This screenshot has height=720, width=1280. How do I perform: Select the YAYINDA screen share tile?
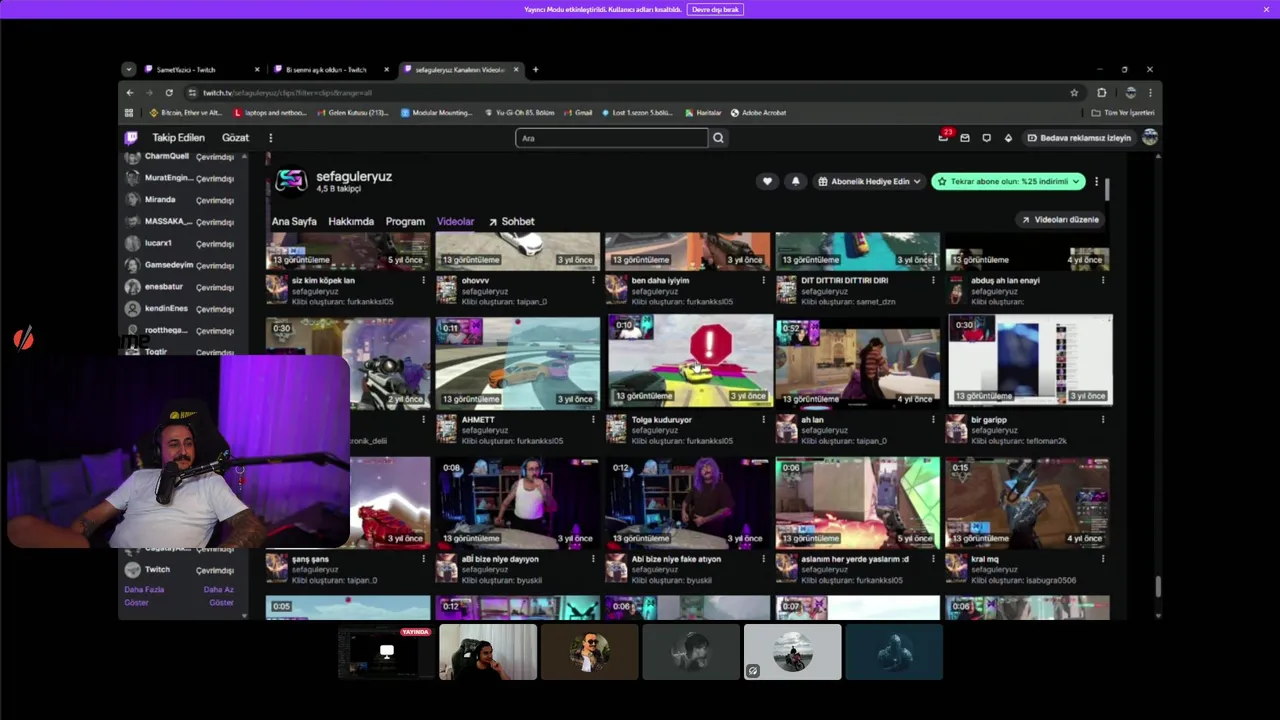coord(386,652)
